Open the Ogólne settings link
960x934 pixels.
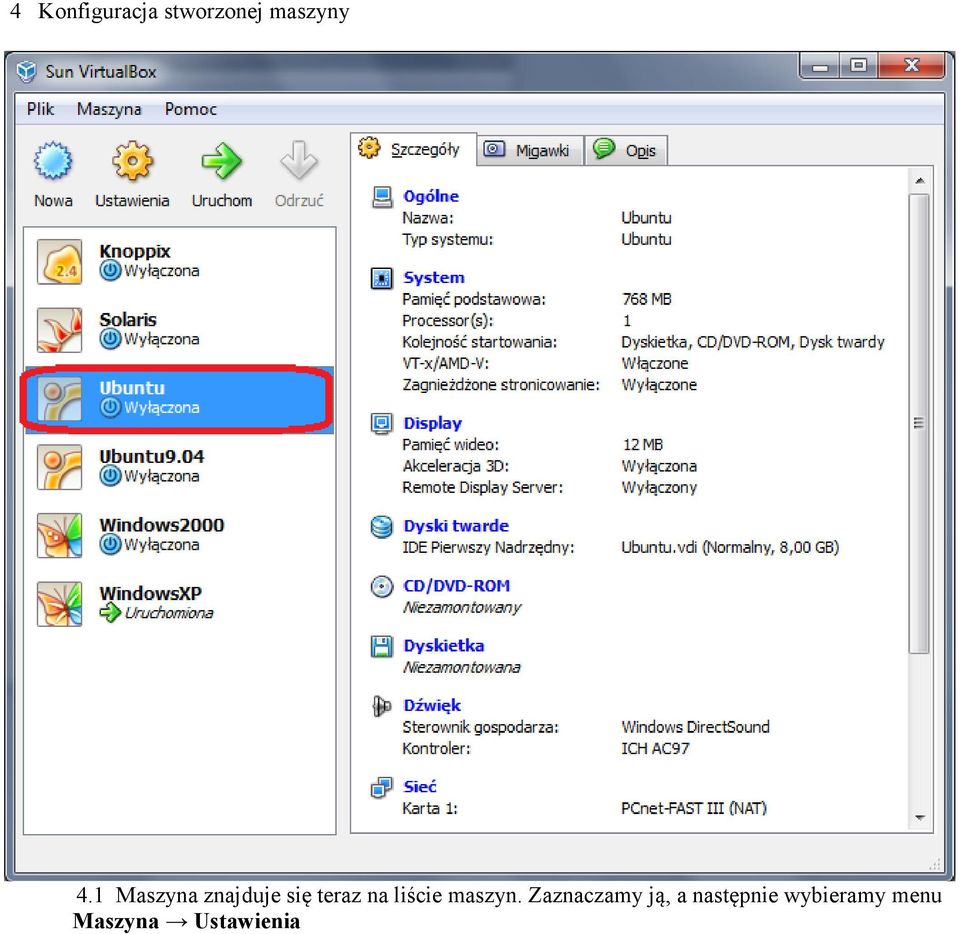(x=431, y=196)
